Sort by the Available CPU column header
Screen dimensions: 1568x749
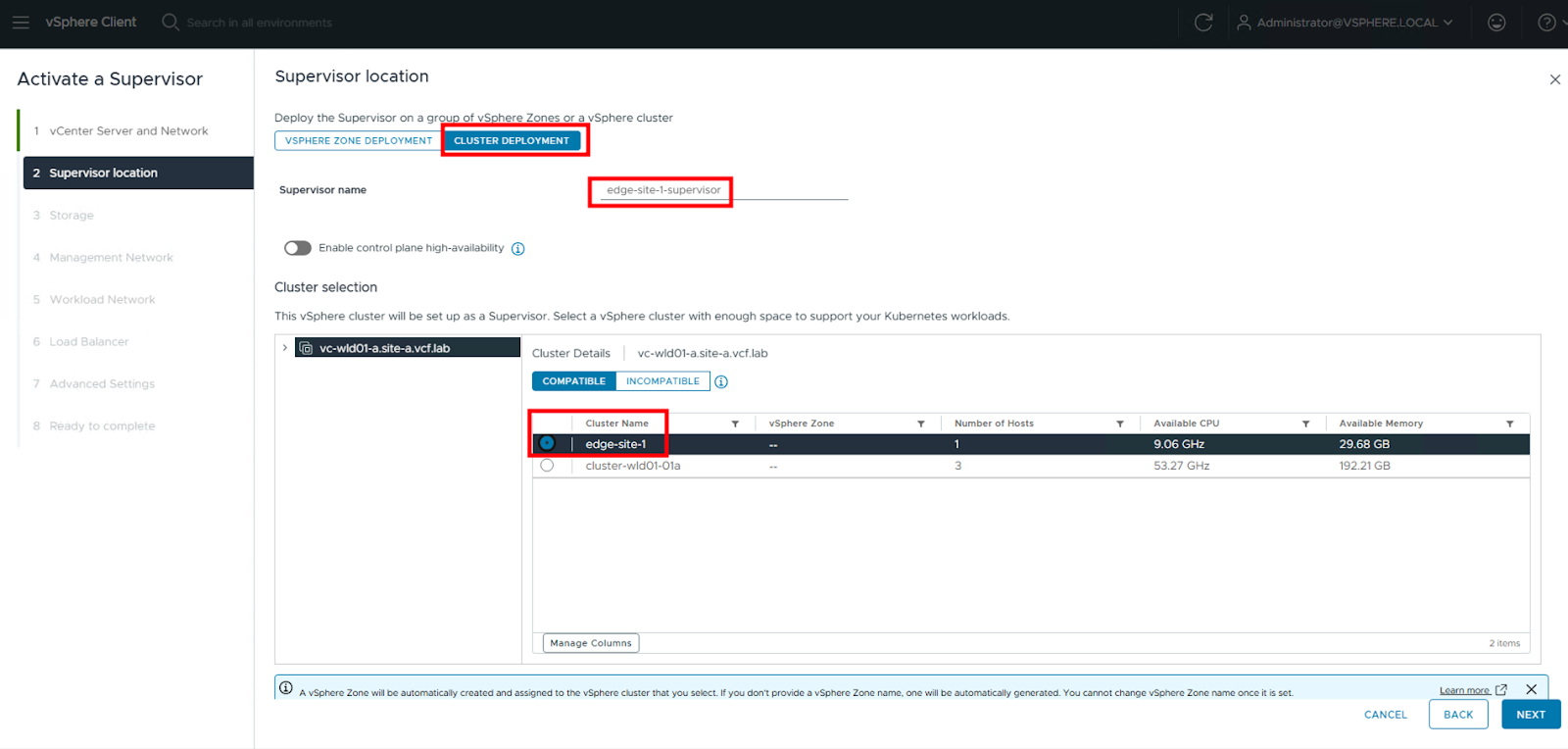point(1187,424)
